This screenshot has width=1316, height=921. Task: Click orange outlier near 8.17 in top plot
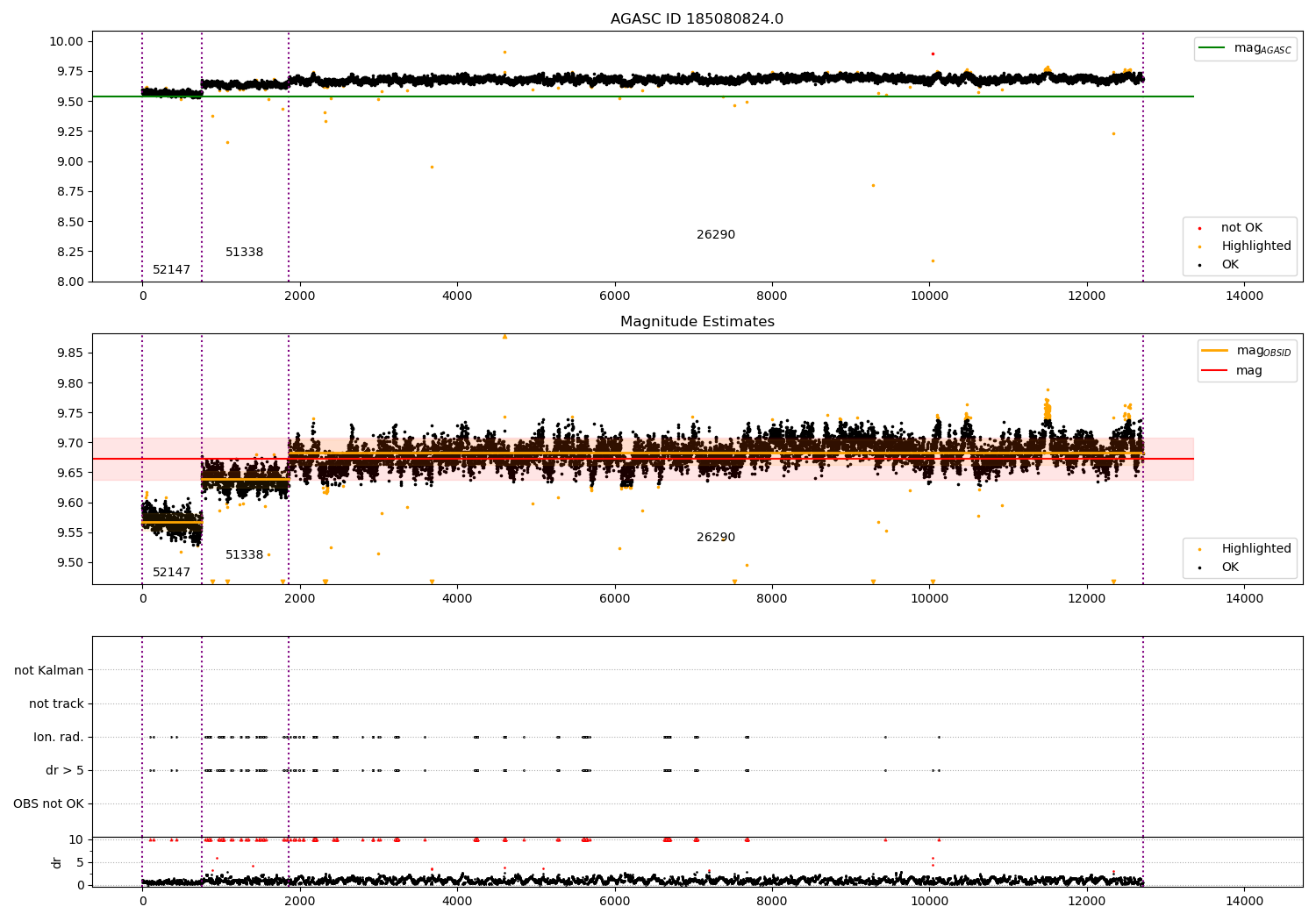click(933, 261)
